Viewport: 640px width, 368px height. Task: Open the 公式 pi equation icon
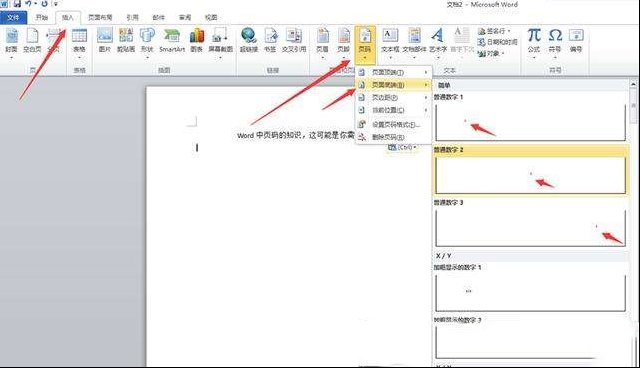[x=533, y=43]
